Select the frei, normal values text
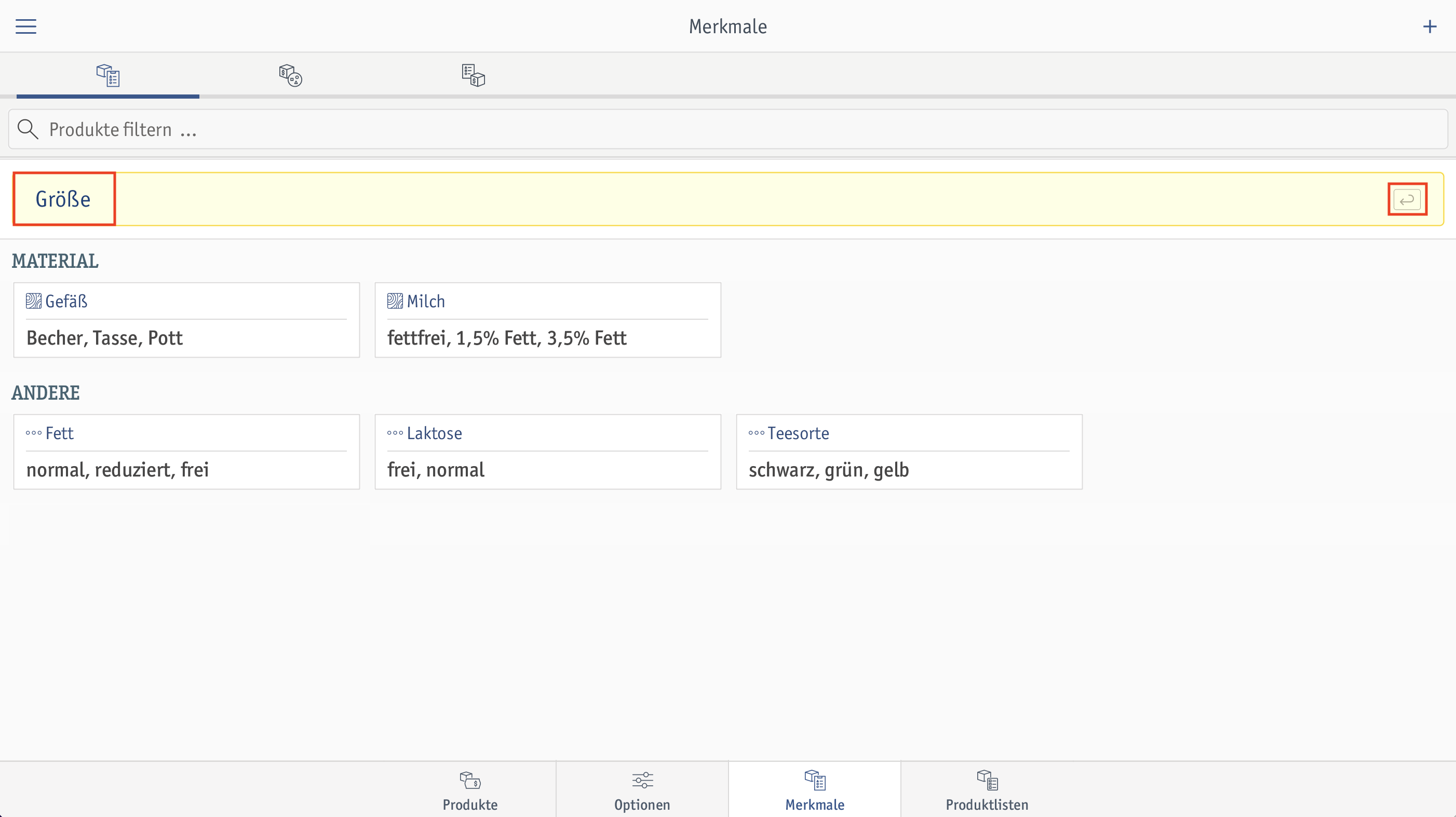 pyautogui.click(x=436, y=470)
